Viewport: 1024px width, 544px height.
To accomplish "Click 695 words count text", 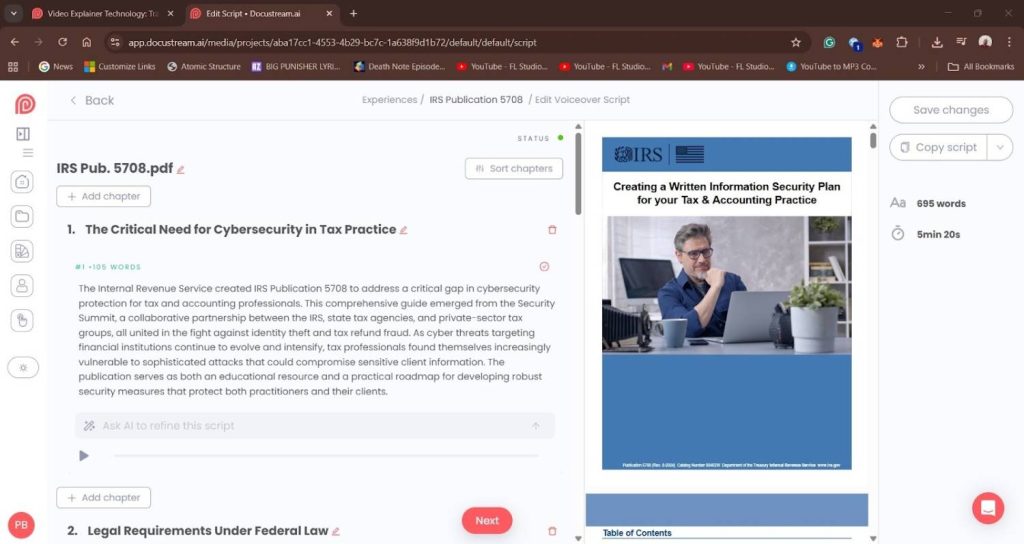I will [x=941, y=204].
